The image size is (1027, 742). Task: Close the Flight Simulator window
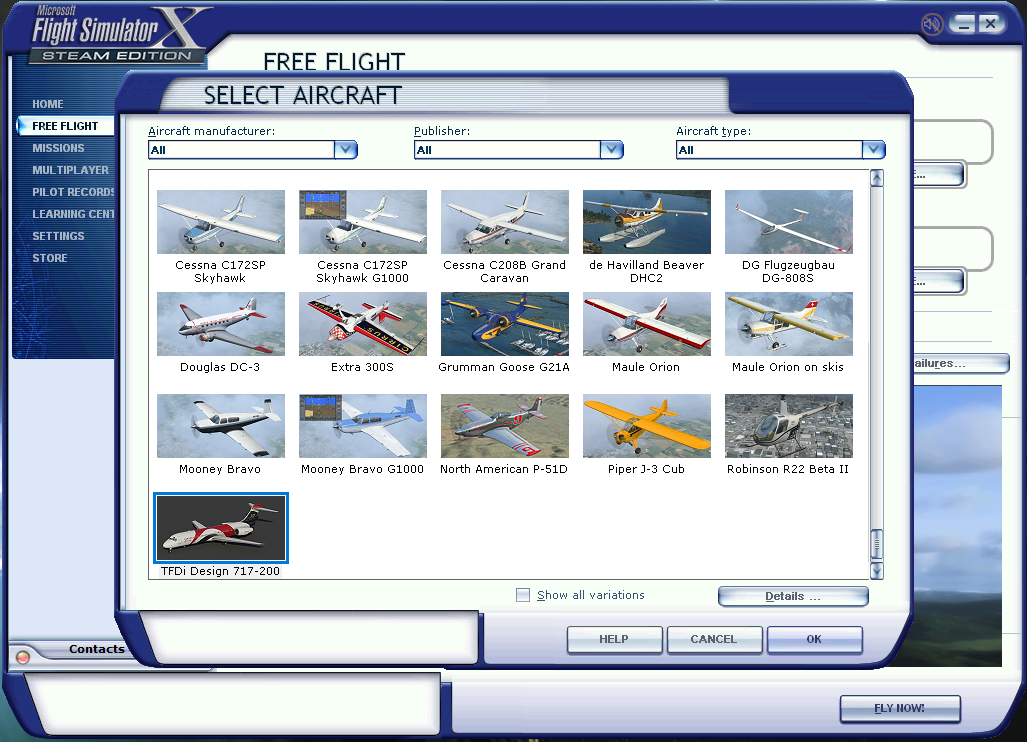[x=990, y=24]
